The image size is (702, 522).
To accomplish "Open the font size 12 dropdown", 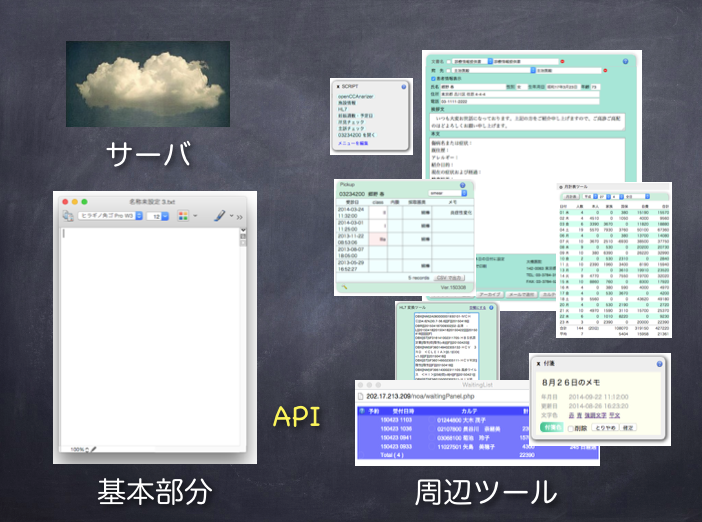I will coord(158,216).
